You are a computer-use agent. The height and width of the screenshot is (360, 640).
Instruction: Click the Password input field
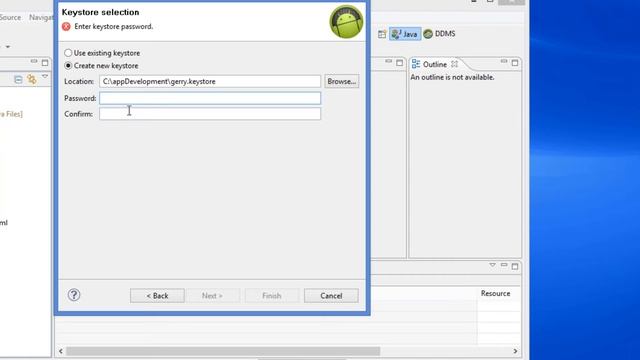210,98
